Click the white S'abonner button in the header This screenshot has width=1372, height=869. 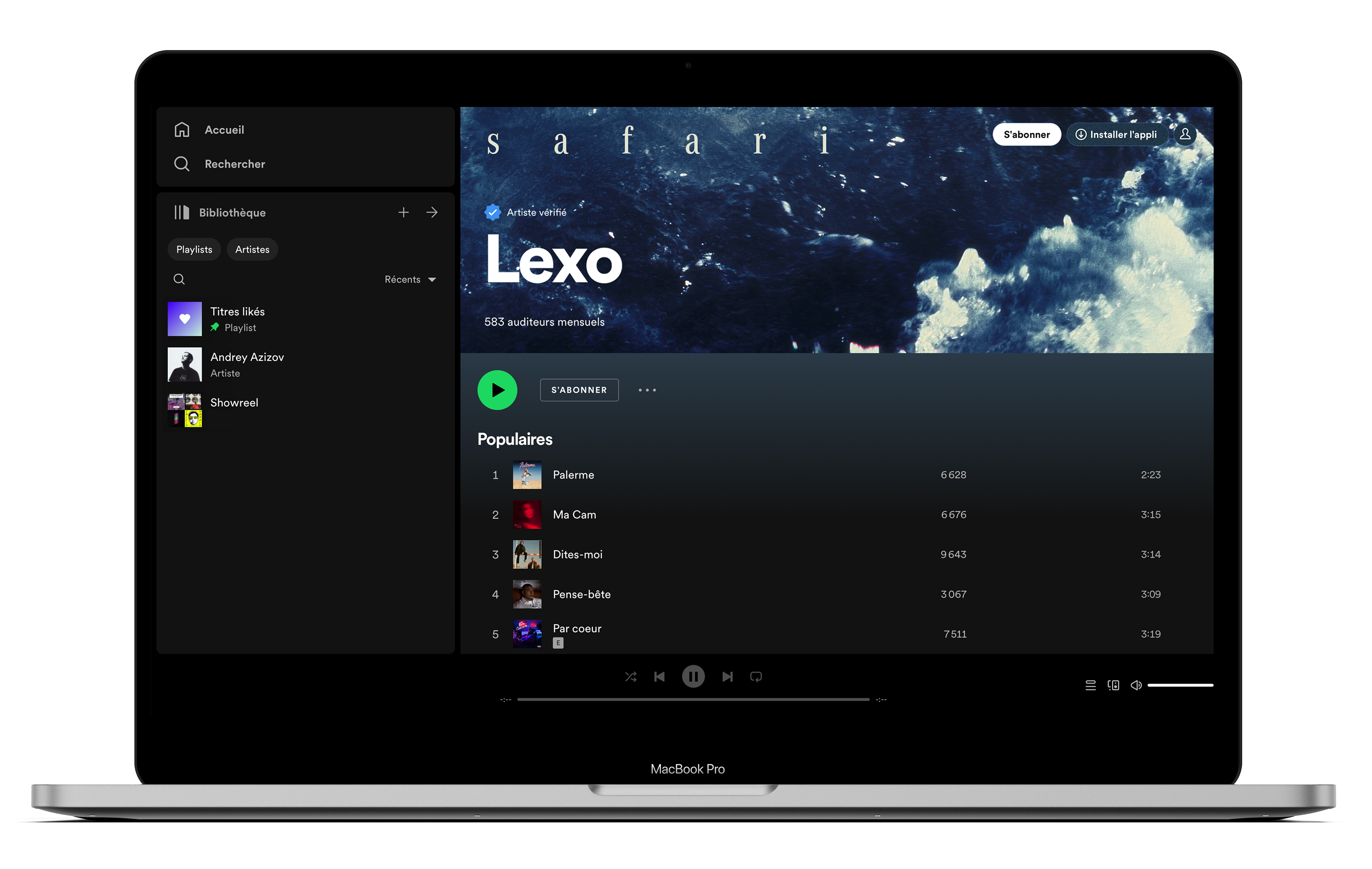click(1027, 134)
